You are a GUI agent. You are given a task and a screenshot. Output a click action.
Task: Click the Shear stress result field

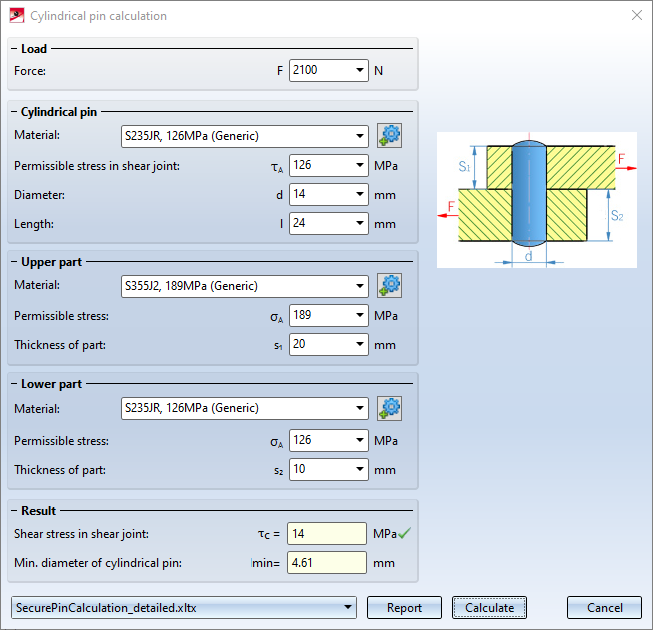click(327, 533)
